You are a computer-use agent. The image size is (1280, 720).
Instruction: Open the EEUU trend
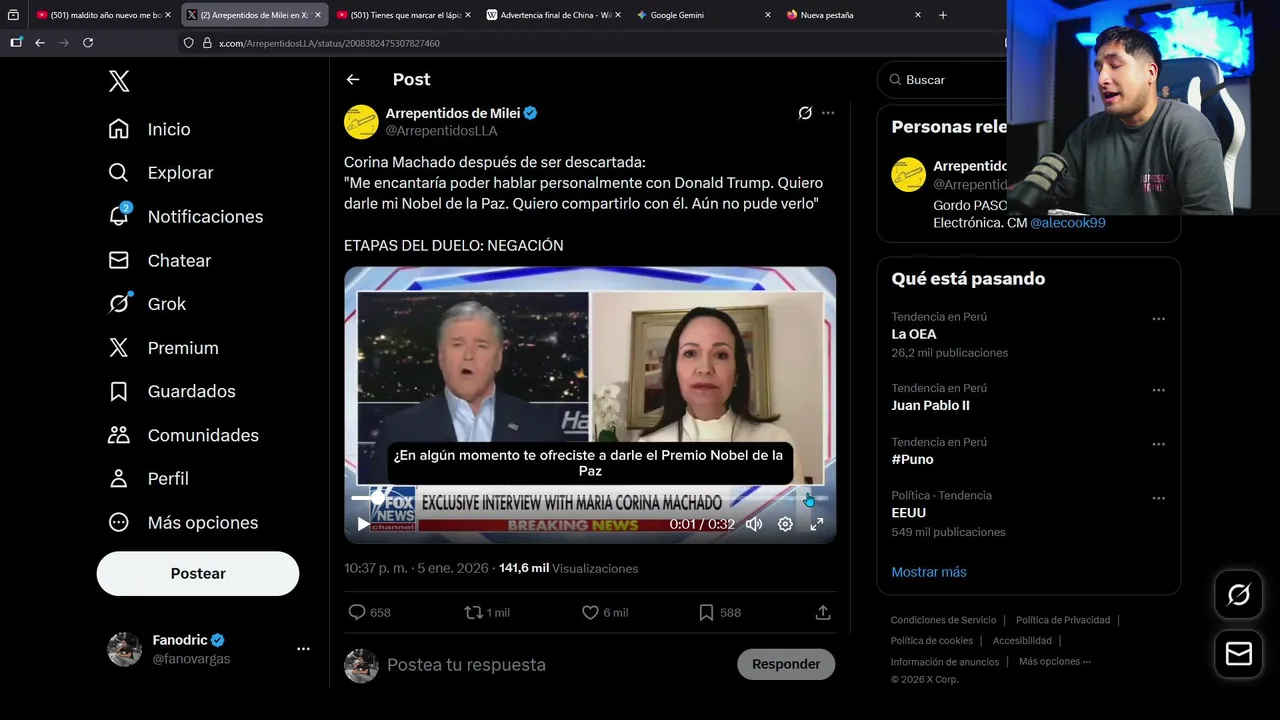pos(908,513)
